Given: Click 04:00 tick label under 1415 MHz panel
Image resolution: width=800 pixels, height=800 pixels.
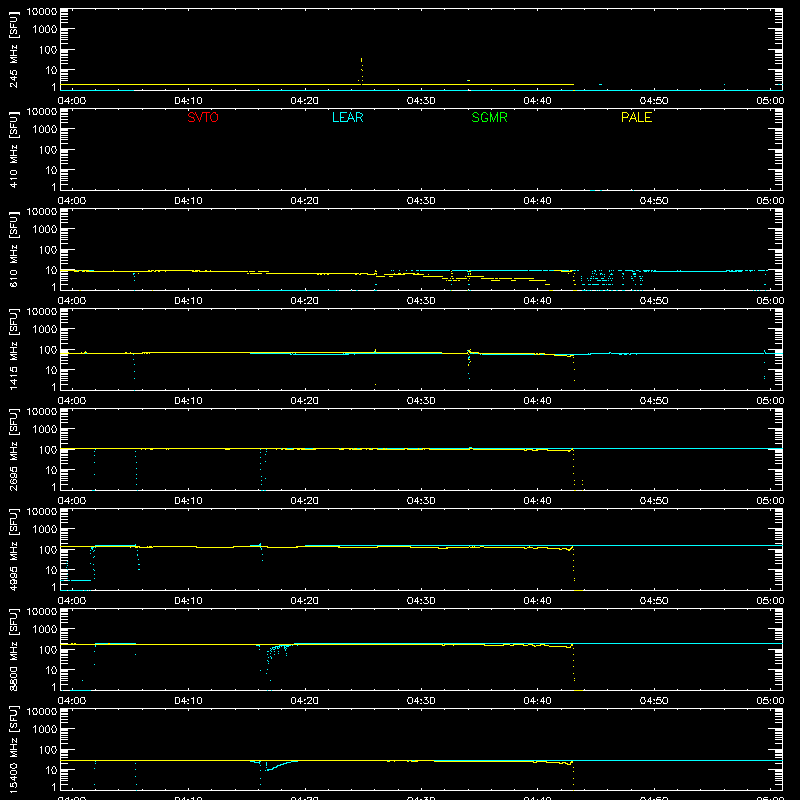Looking at the screenshot, I should (71, 401).
